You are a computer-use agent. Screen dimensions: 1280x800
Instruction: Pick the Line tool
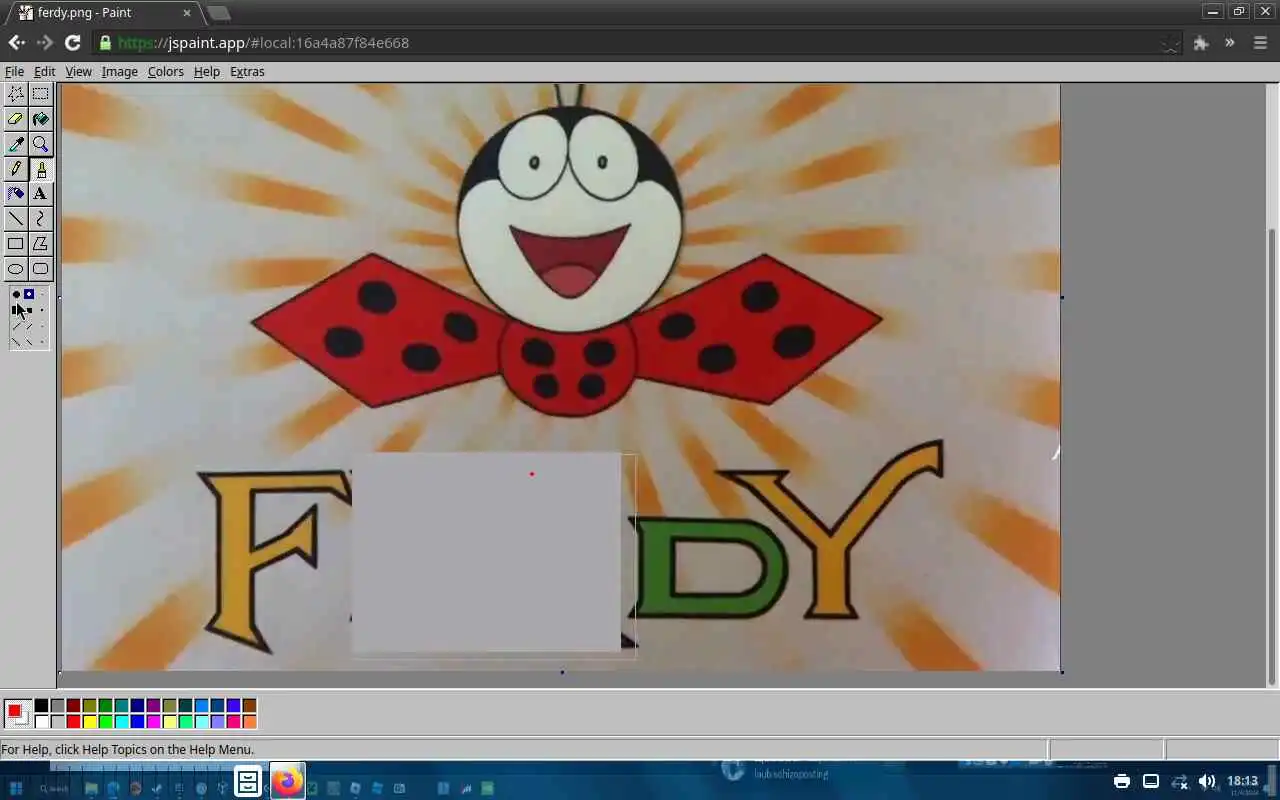click(16, 219)
